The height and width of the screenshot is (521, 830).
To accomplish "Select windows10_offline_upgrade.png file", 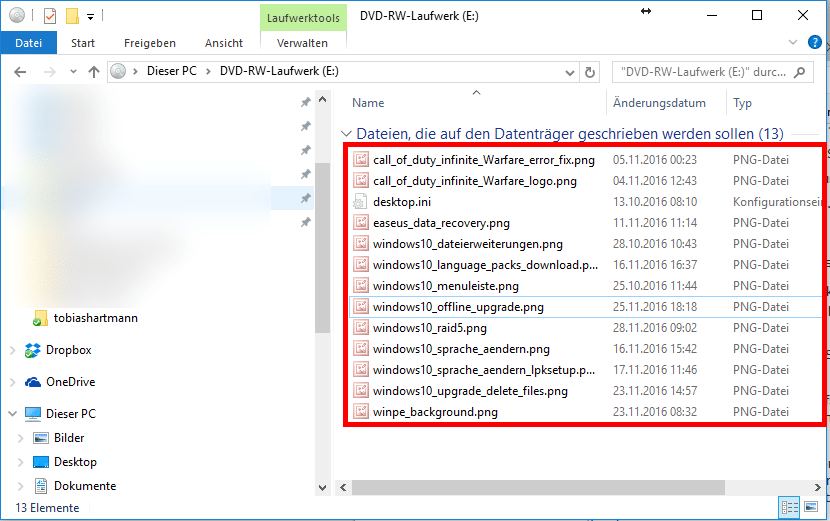I will coord(458,307).
